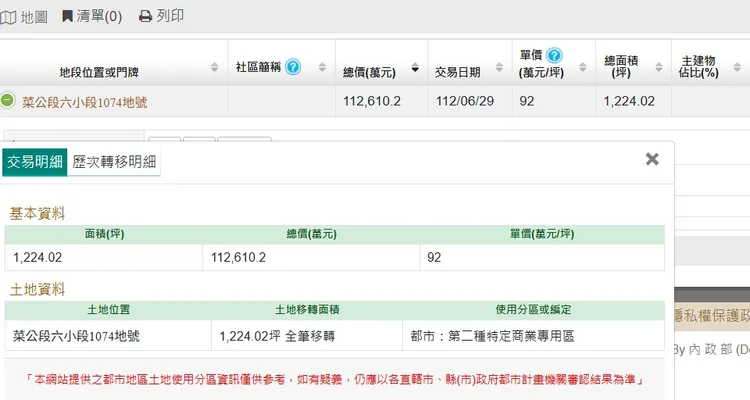Click the 基本資料 section heading
This screenshot has width=750, height=400.
coord(37,213)
